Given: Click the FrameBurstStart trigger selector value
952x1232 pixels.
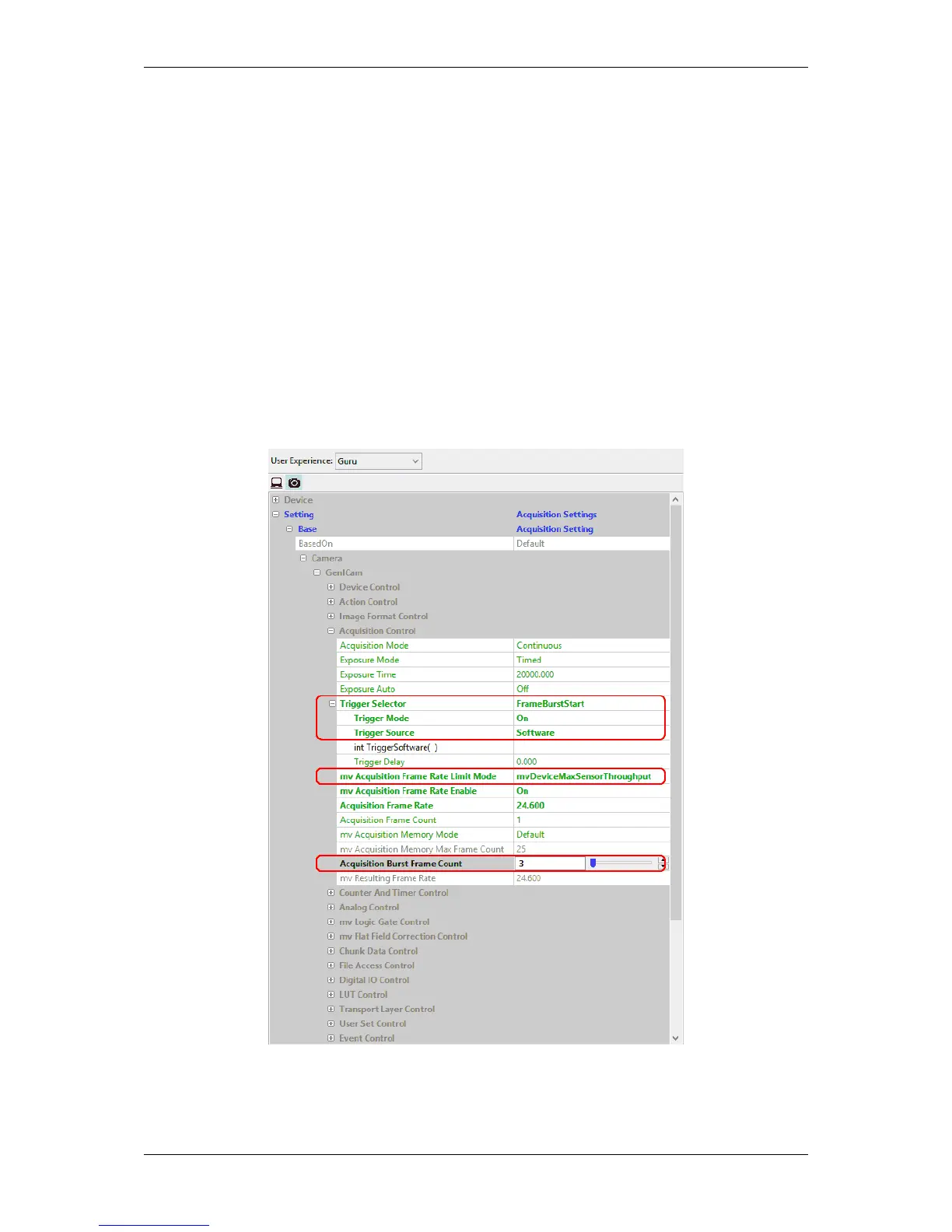Looking at the screenshot, I should point(551,703).
